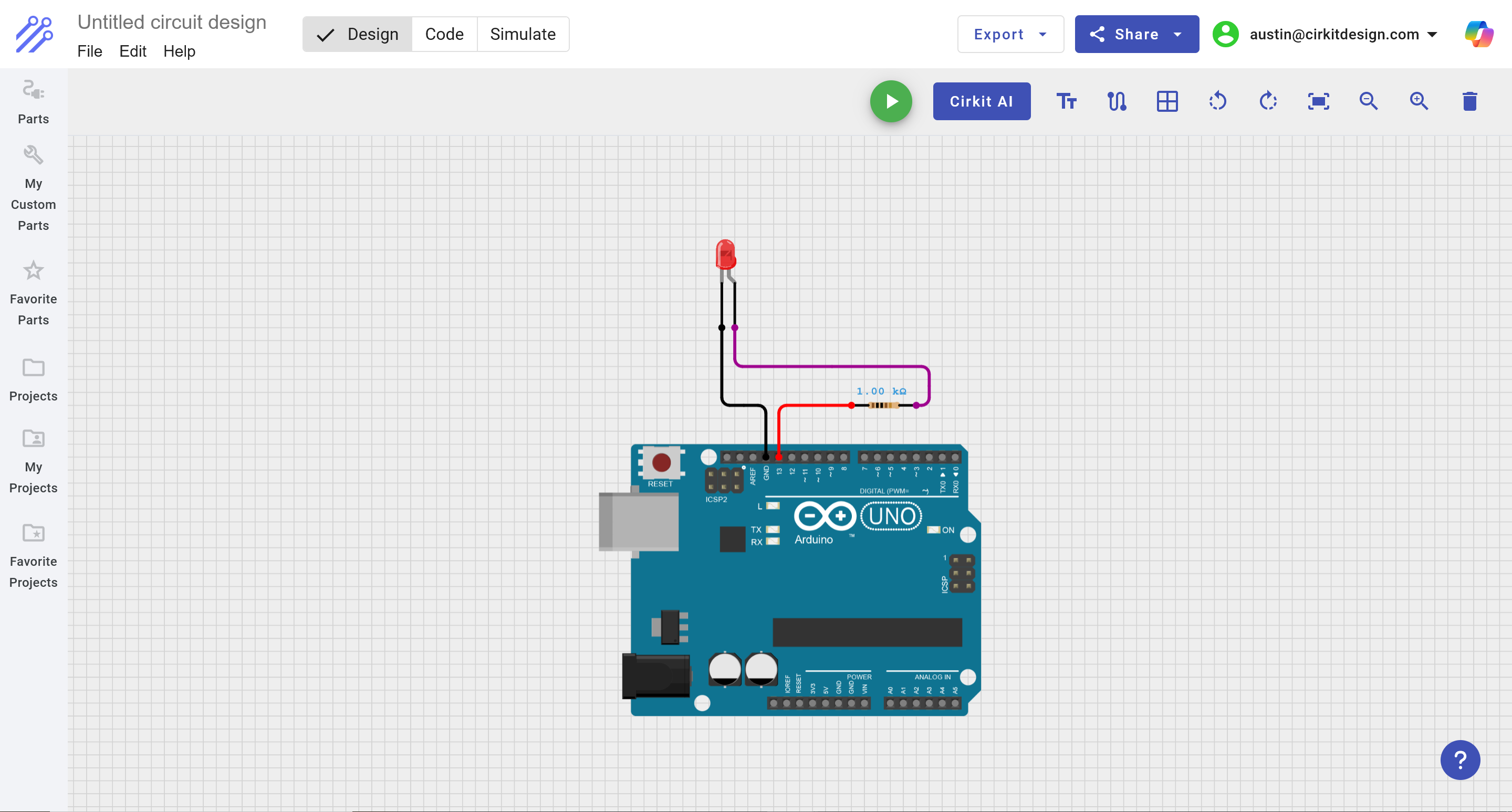Open the Parts panel

[x=34, y=102]
